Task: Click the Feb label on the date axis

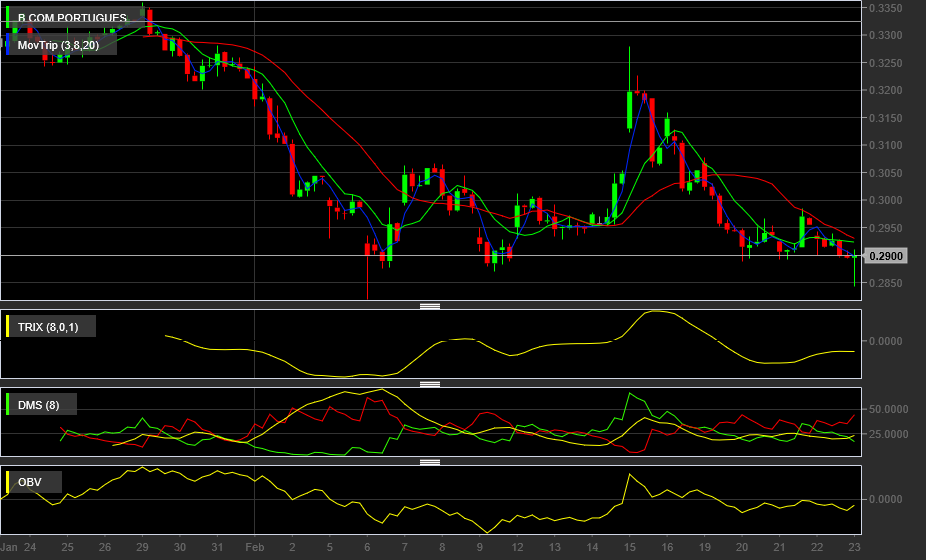Action: 254,548
